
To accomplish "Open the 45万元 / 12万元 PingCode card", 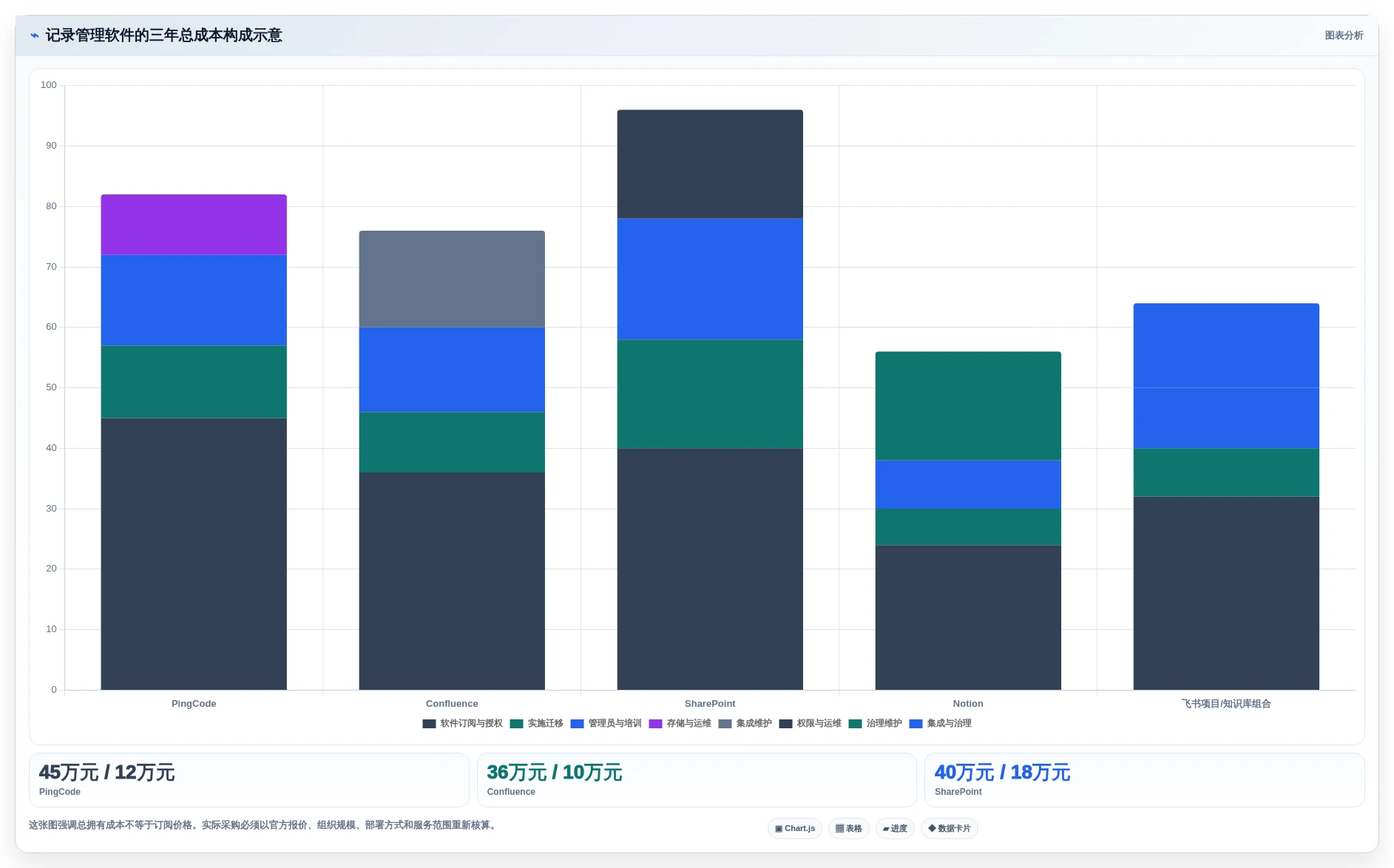I will coord(249,780).
